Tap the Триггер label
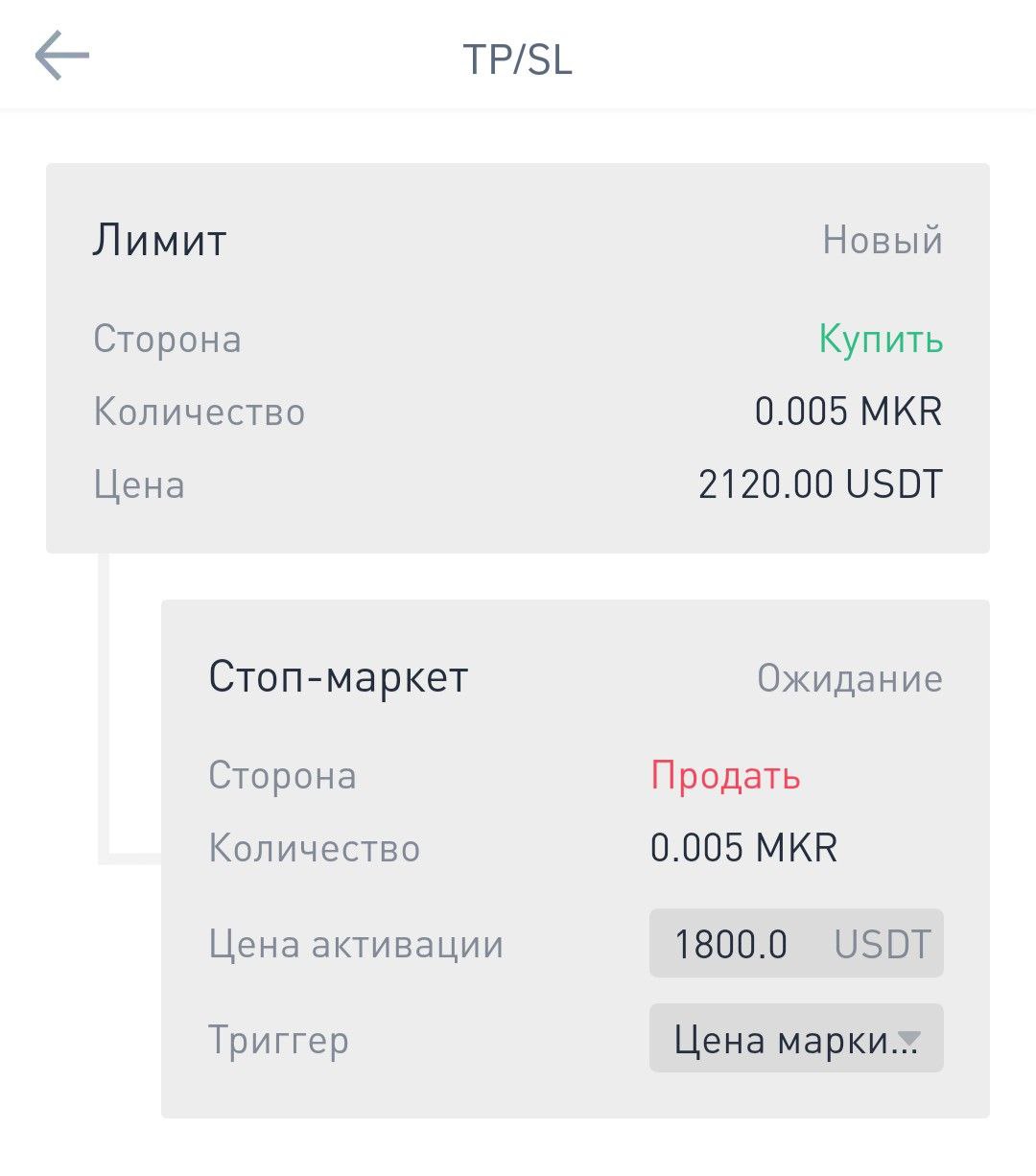The height and width of the screenshot is (1176, 1036). click(278, 1040)
